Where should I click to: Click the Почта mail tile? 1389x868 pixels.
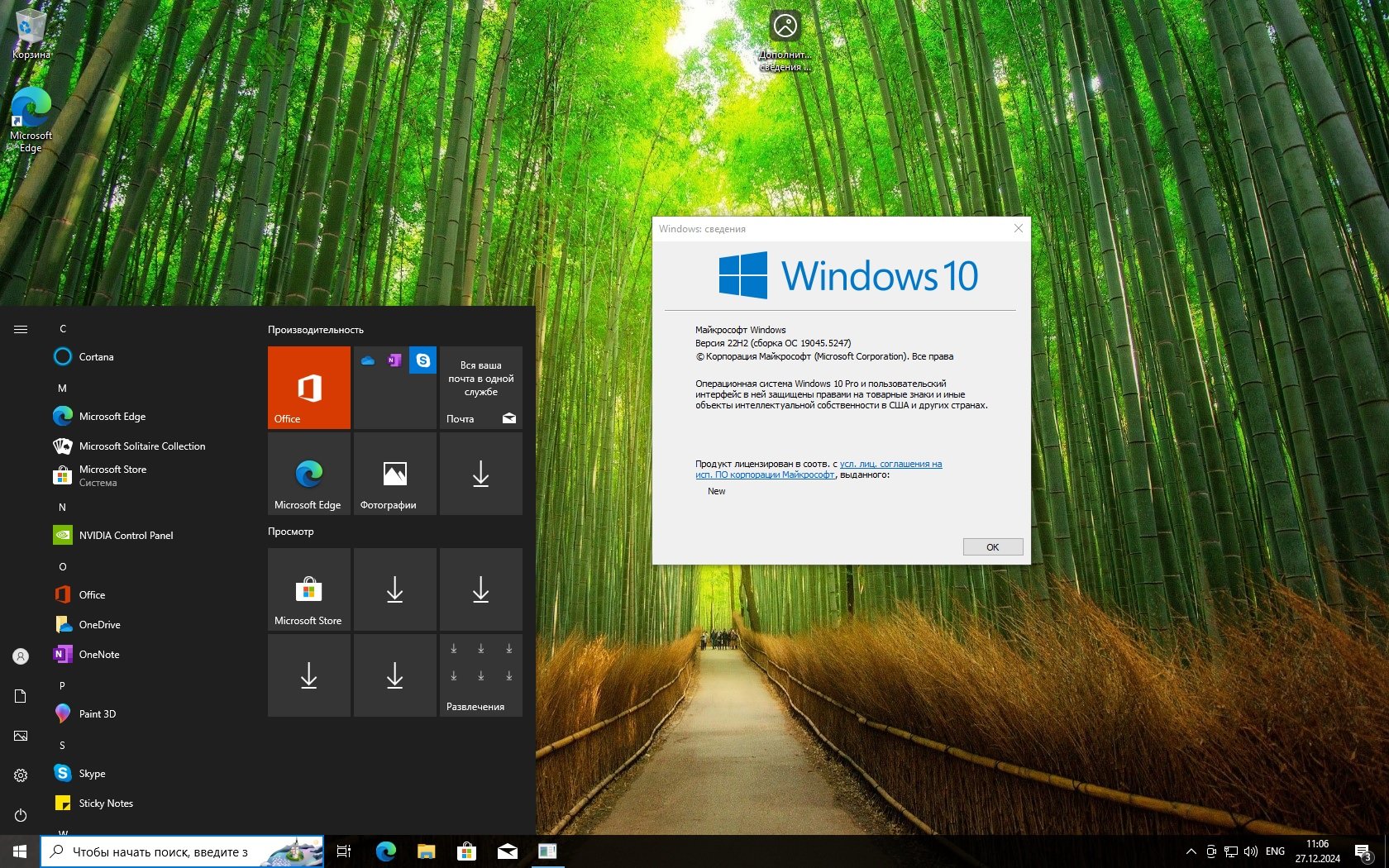click(480, 387)
